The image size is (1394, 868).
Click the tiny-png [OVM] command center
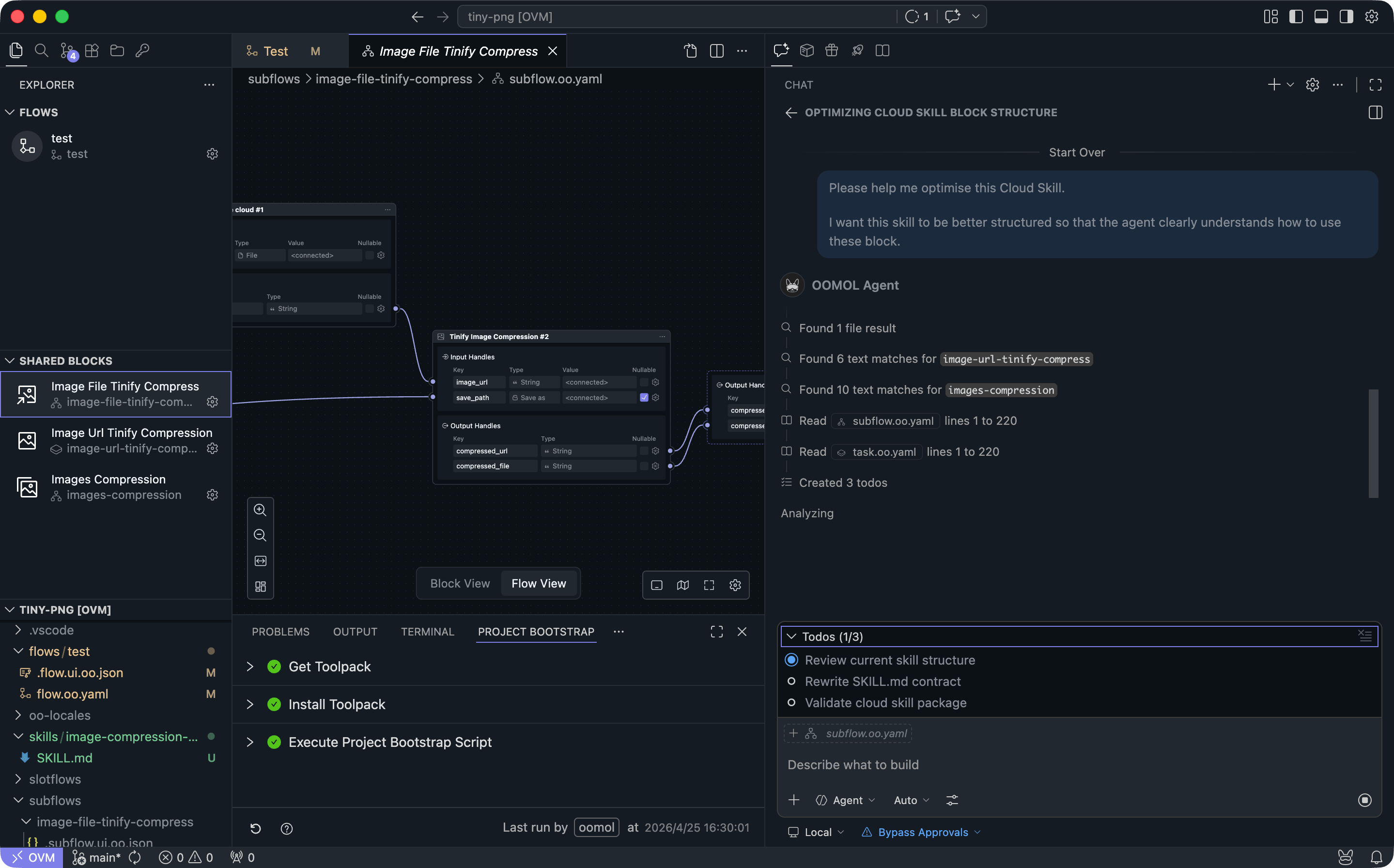coord(676,16)
